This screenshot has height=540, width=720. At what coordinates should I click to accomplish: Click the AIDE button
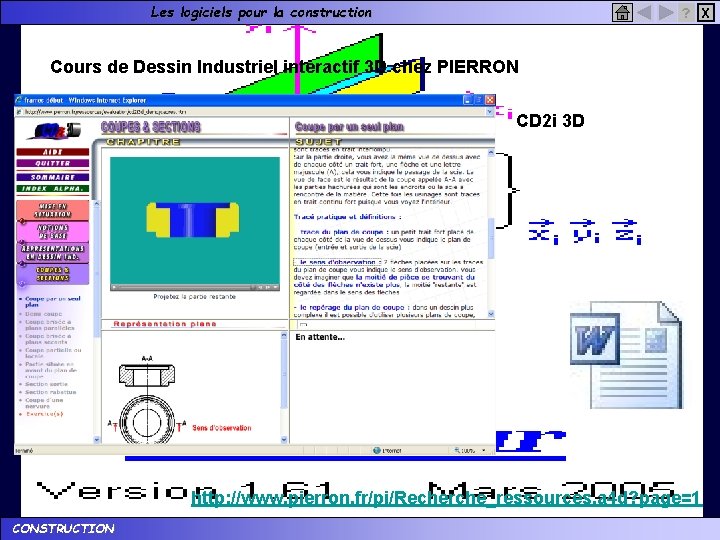pos(53,152)
